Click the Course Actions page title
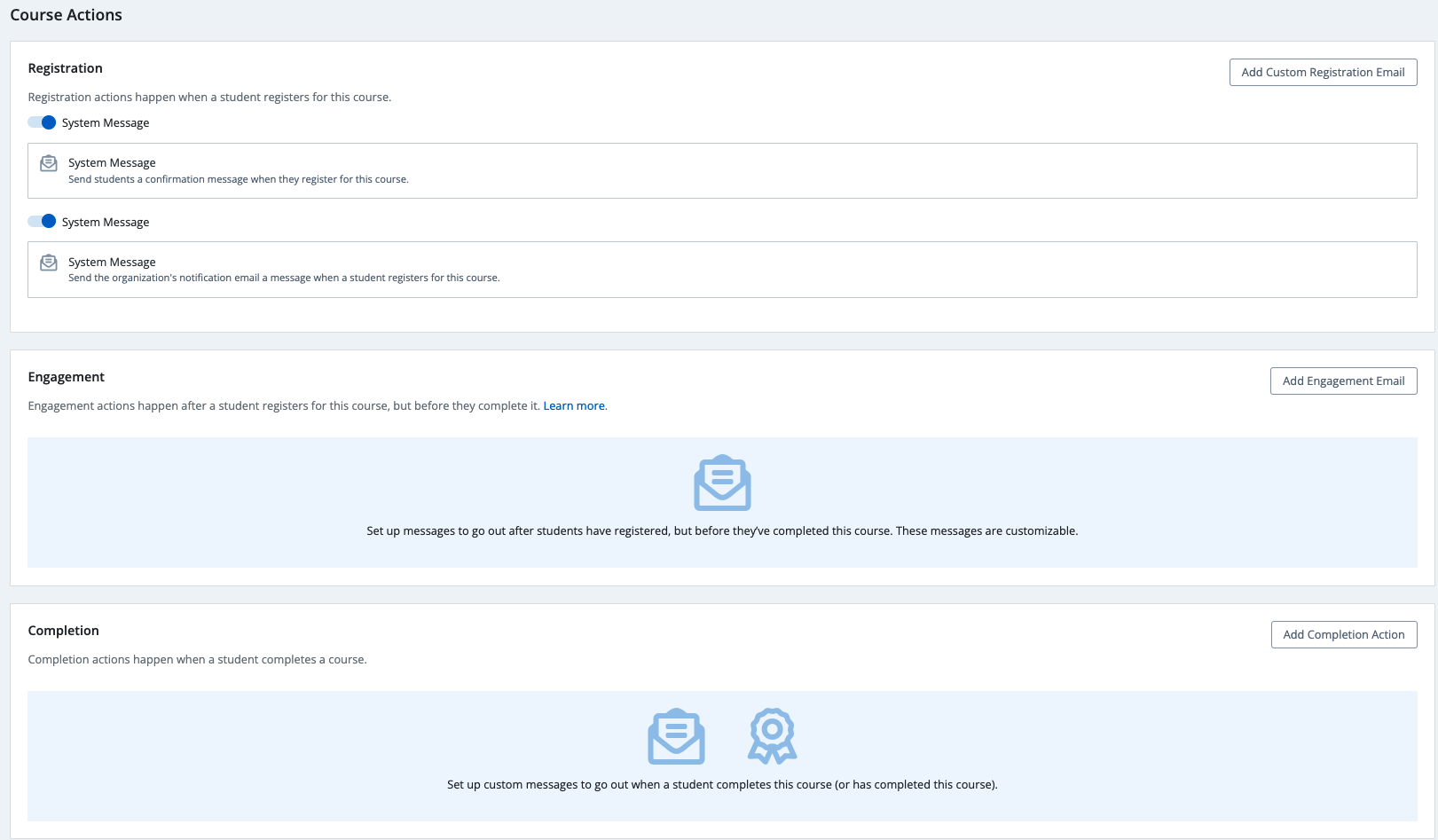The height and width of the screenshot is (840, 1438). pyautogui.click(x=67, y=15)
